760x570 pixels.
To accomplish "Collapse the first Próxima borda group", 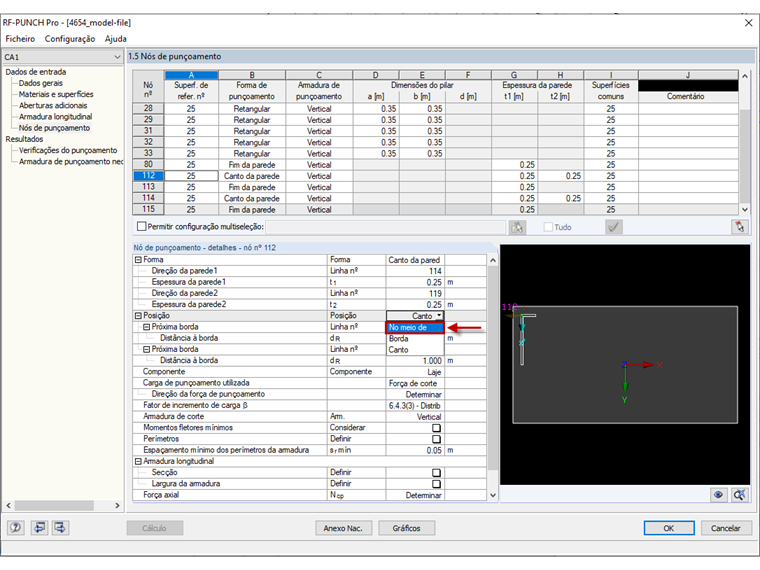I will click(146, 327).
